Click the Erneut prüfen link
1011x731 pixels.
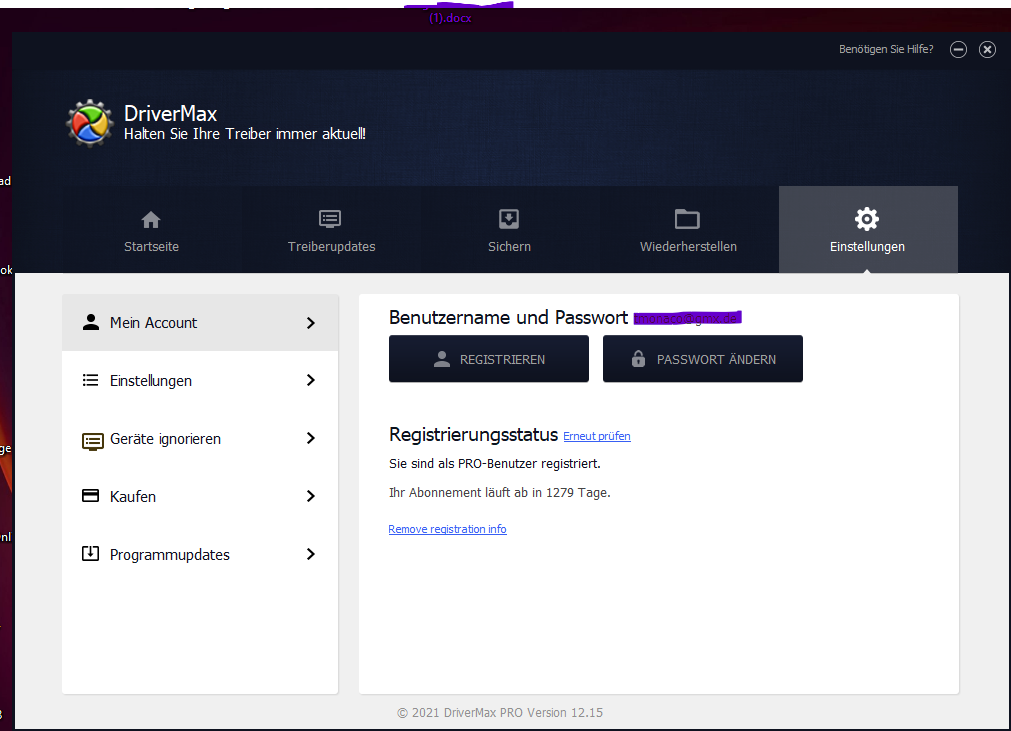[597, 436]
